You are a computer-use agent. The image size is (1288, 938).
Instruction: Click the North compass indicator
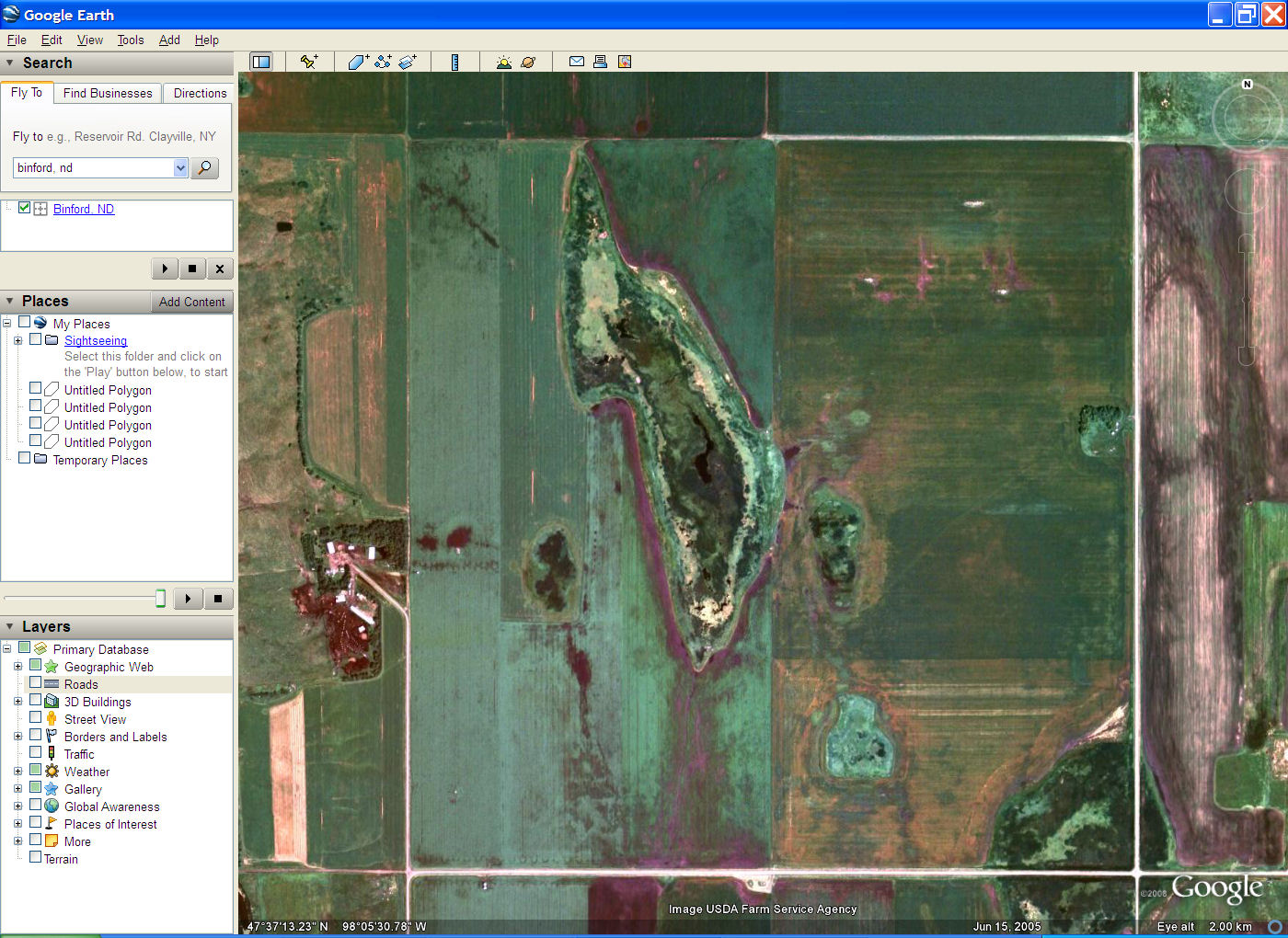[1248, 84]
